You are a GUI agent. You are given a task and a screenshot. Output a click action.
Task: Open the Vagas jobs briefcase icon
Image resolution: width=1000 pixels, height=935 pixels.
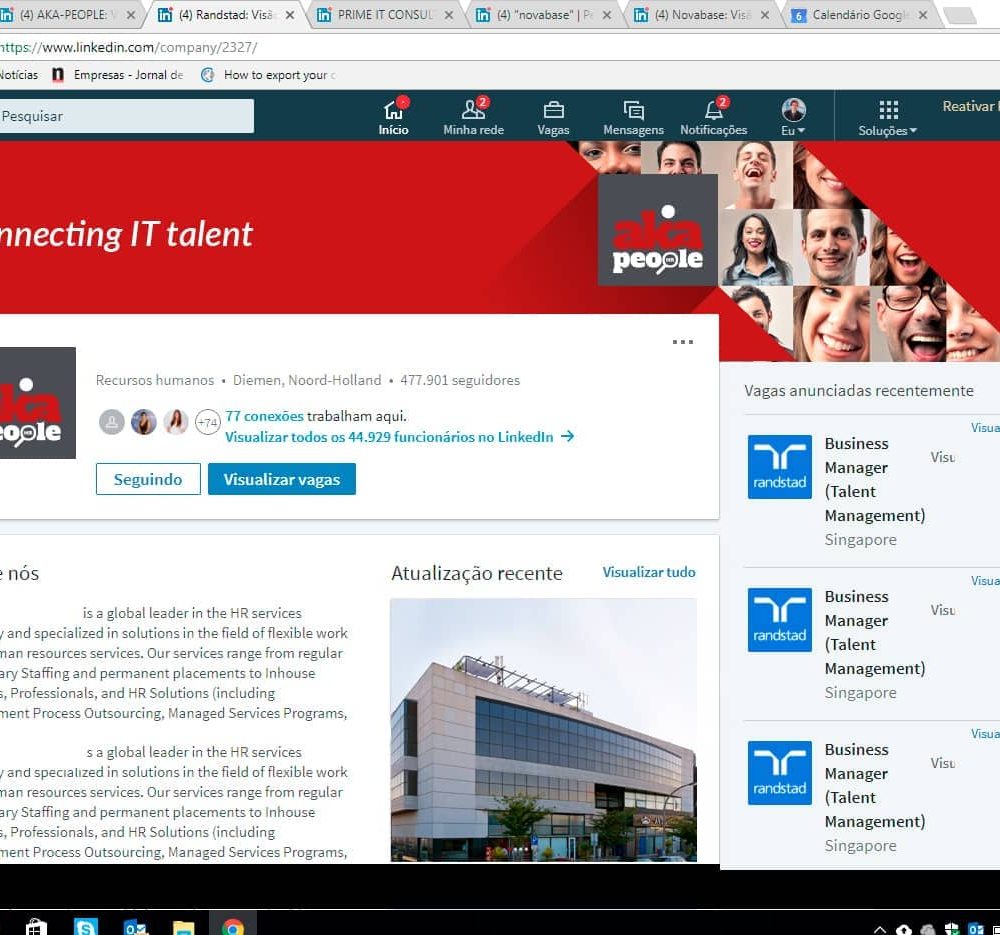[x=553, y=118]
